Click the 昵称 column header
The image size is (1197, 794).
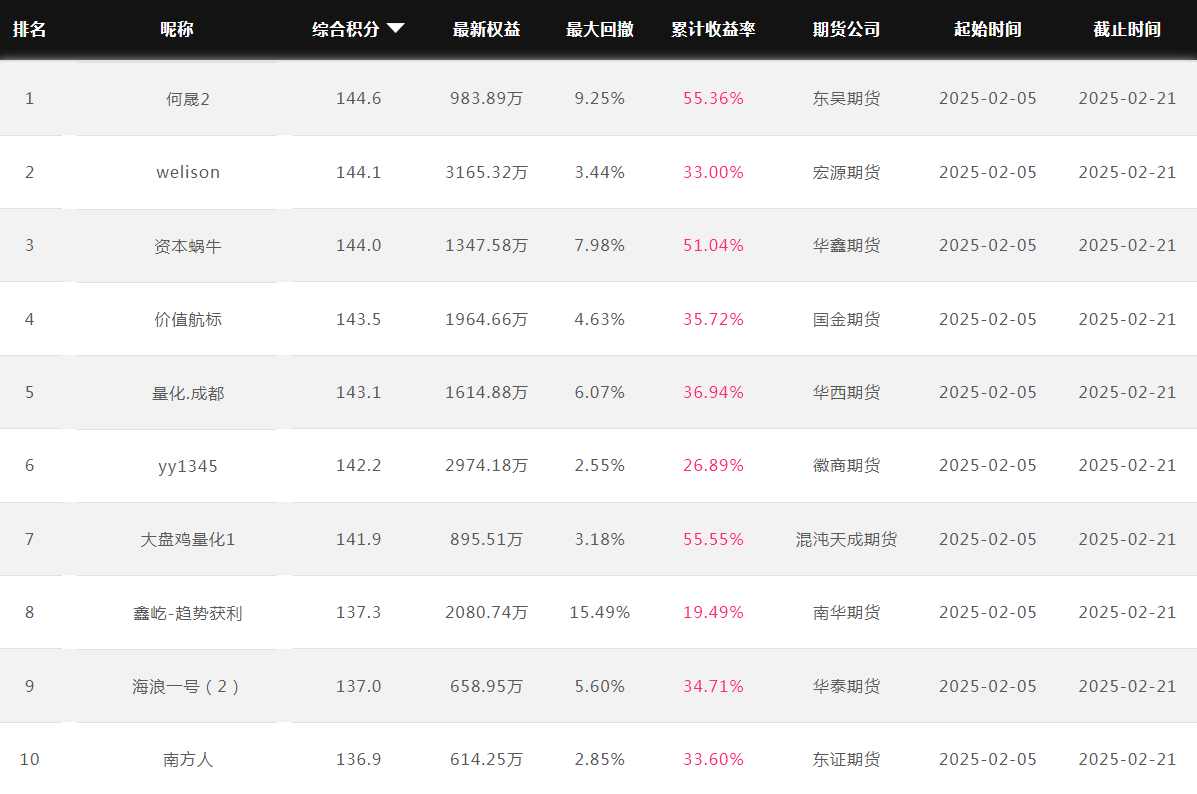177,29
